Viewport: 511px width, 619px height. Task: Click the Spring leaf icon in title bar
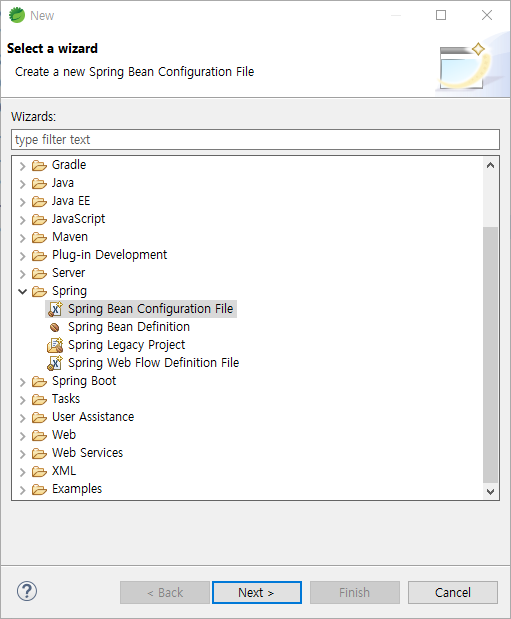point(17,15)
